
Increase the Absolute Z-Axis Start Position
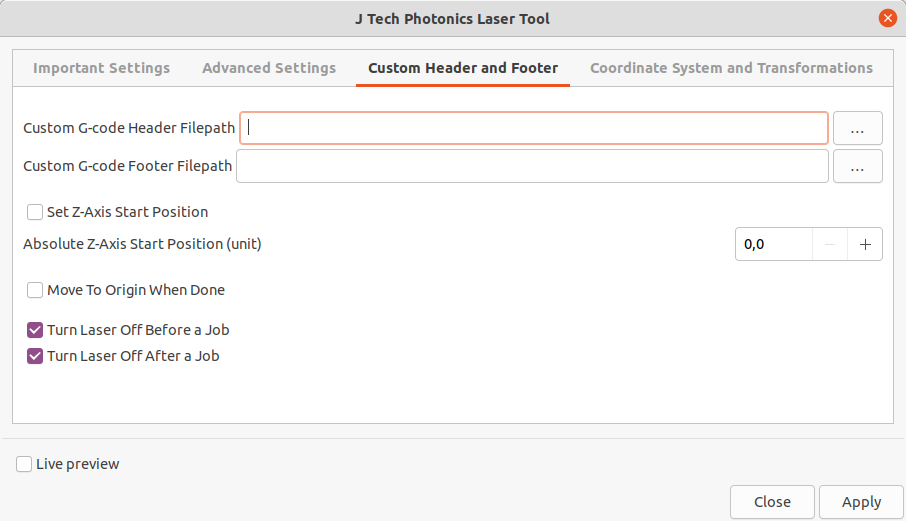(865, 244)
